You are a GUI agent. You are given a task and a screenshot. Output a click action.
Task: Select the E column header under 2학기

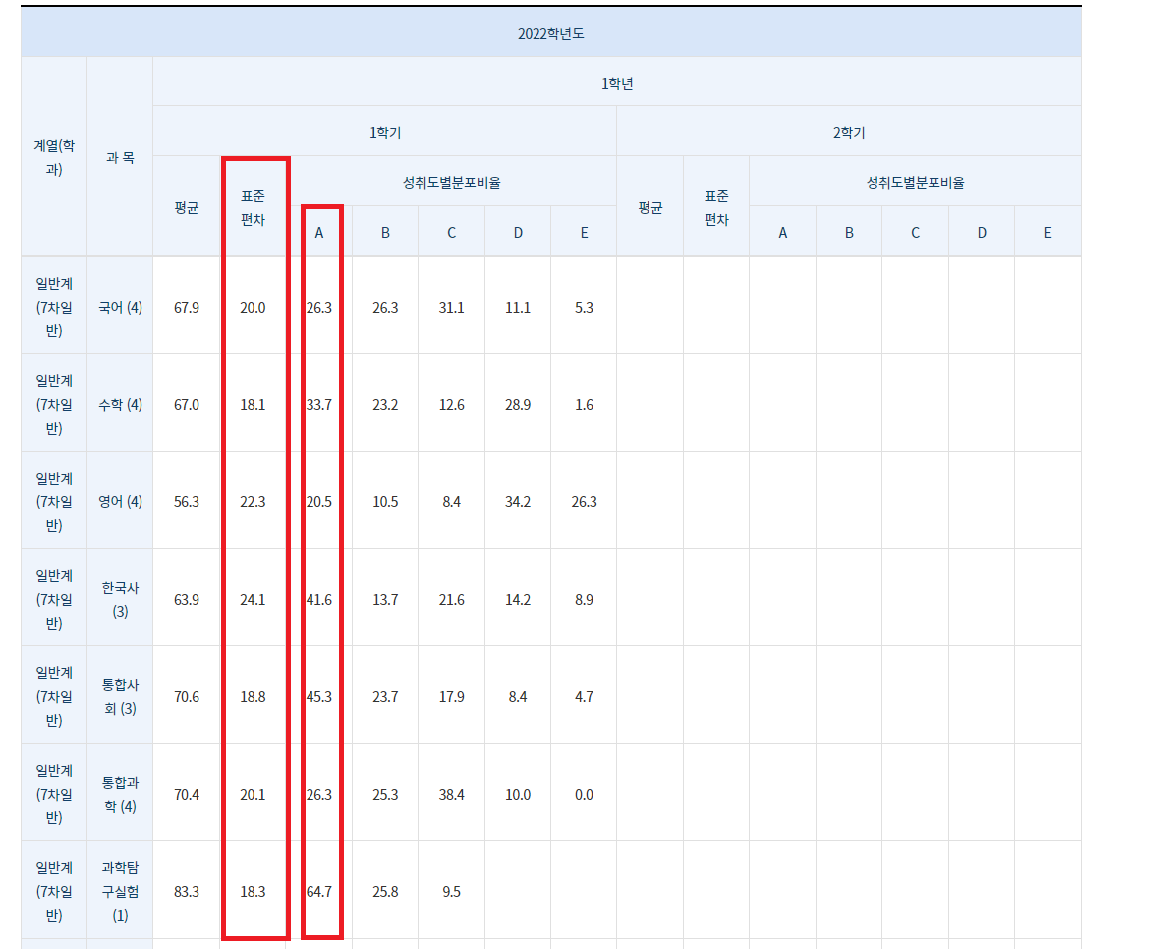1047,231
